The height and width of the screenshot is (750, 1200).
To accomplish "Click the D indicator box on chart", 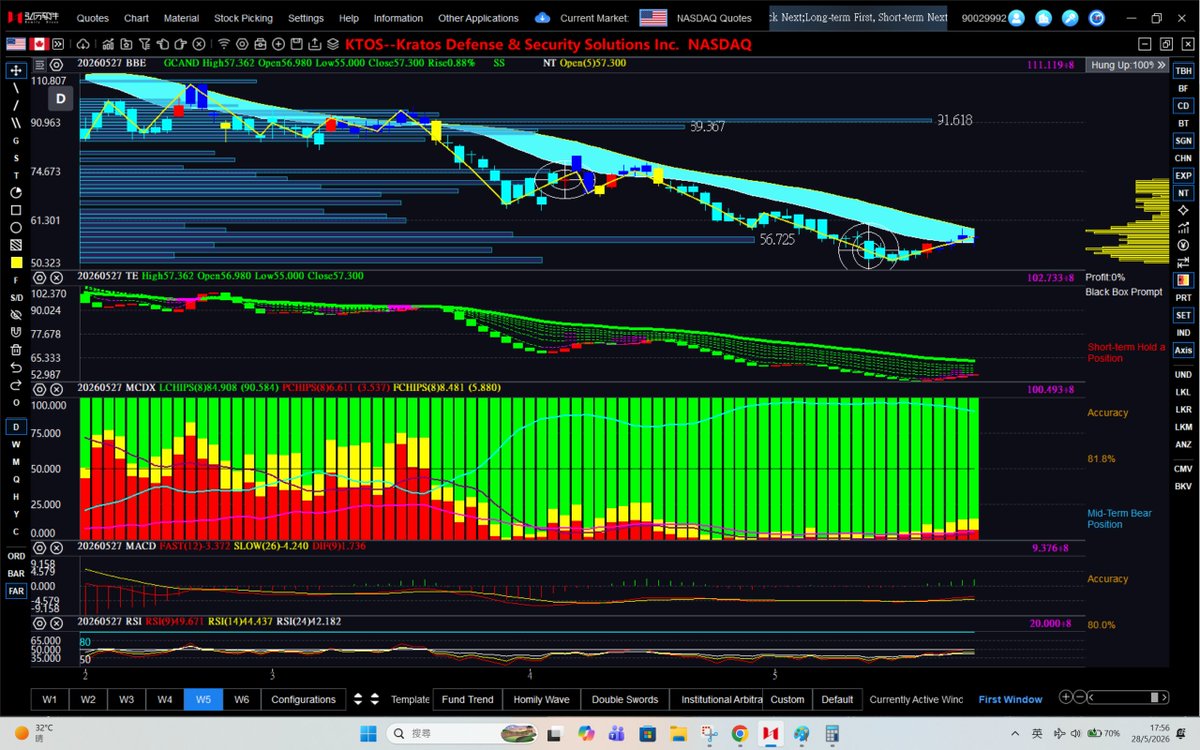I will coord(60,98).
